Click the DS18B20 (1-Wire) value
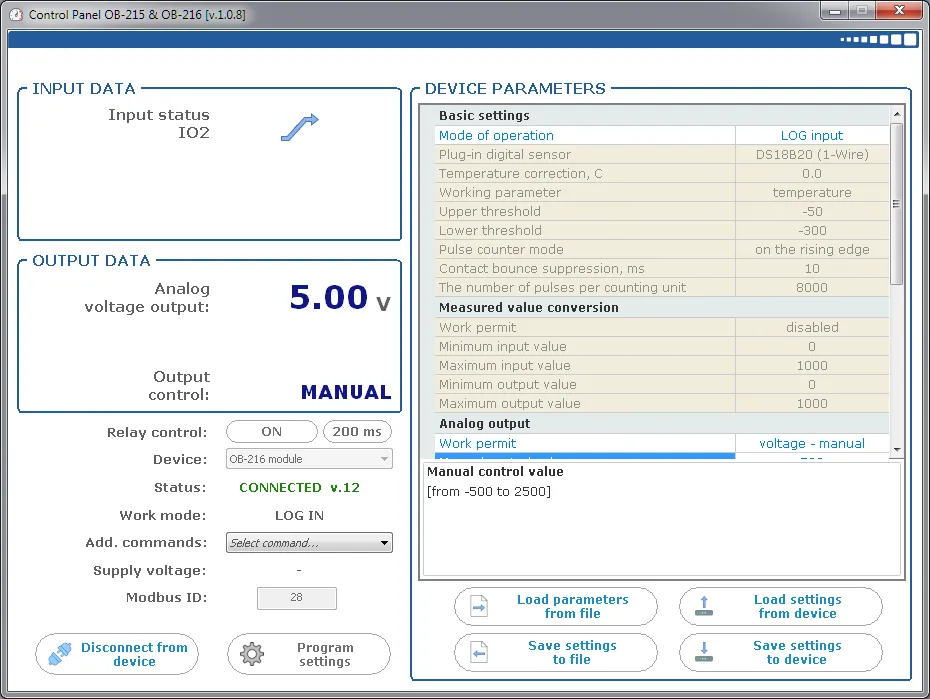This screenshot has height=699, width=930. 811,154
